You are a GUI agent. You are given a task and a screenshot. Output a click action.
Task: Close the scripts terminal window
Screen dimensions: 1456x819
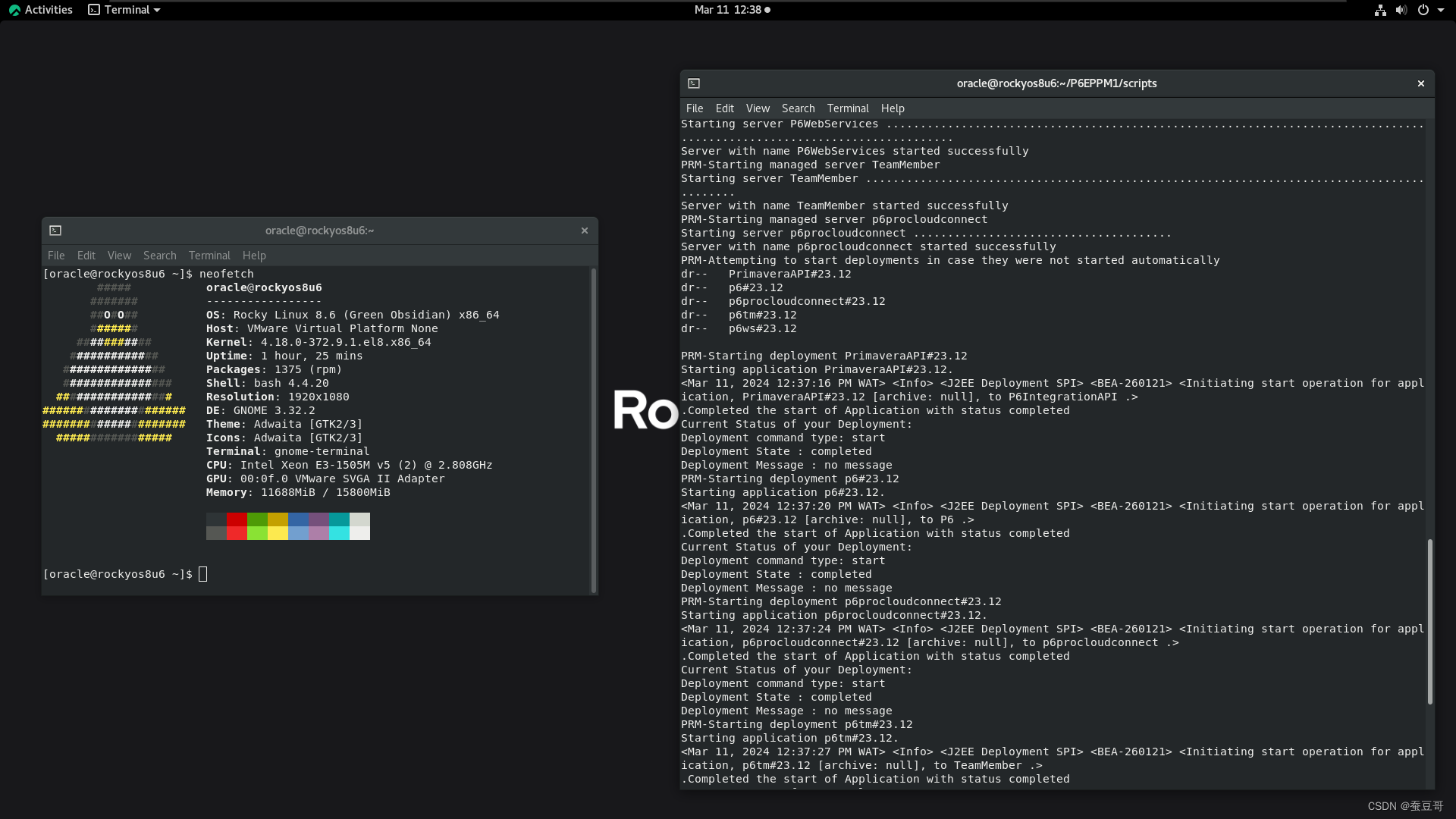[x=1420, y=83]
